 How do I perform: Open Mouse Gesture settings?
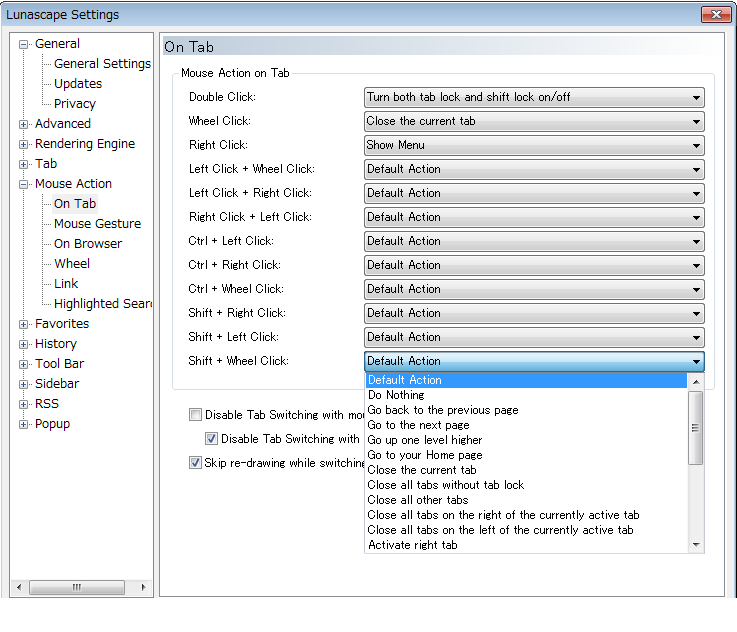tap(97, 224)
